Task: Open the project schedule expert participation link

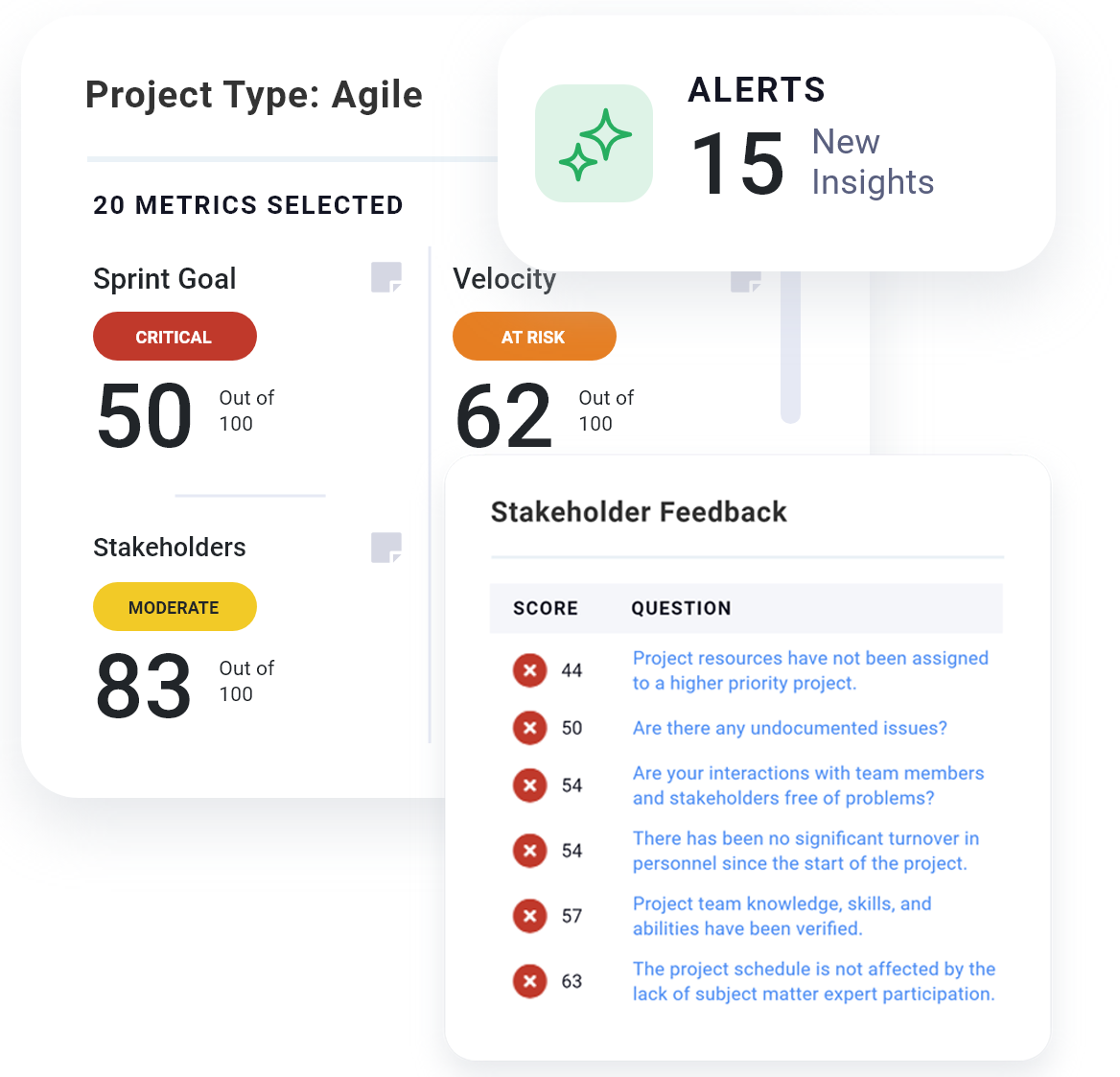Action: [813, 981]
